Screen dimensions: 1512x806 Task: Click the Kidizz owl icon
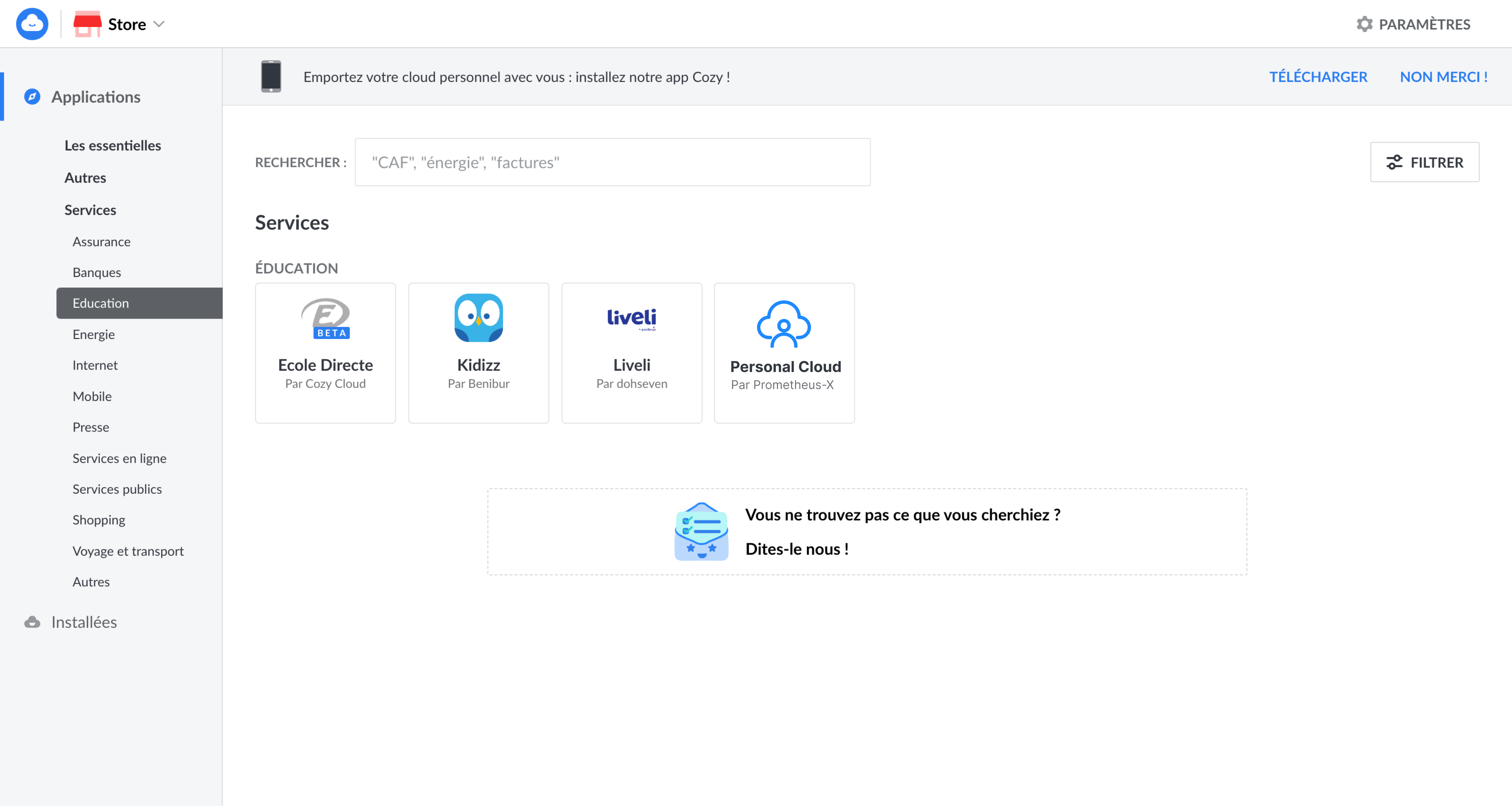[478, 318]
